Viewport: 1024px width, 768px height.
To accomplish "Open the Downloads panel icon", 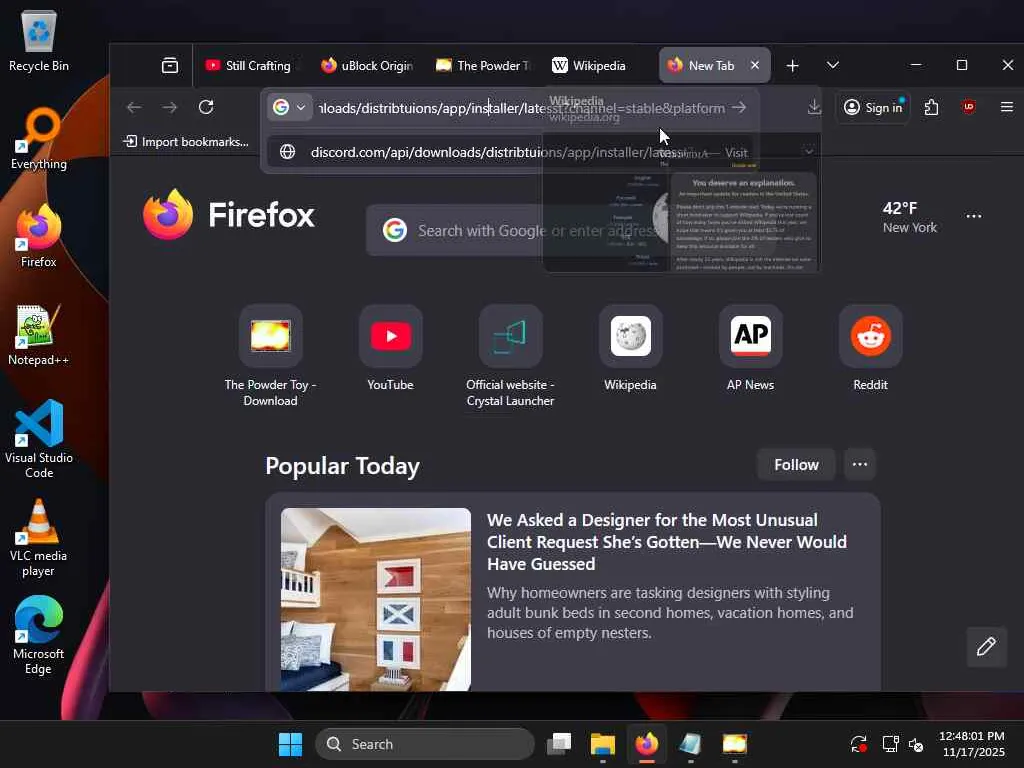I will 814,107.
